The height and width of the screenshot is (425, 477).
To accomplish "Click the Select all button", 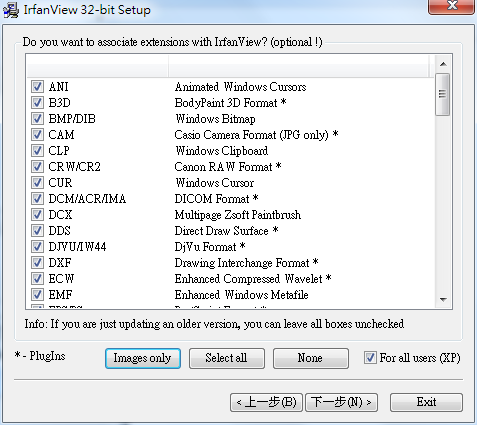I will (227, 358).
